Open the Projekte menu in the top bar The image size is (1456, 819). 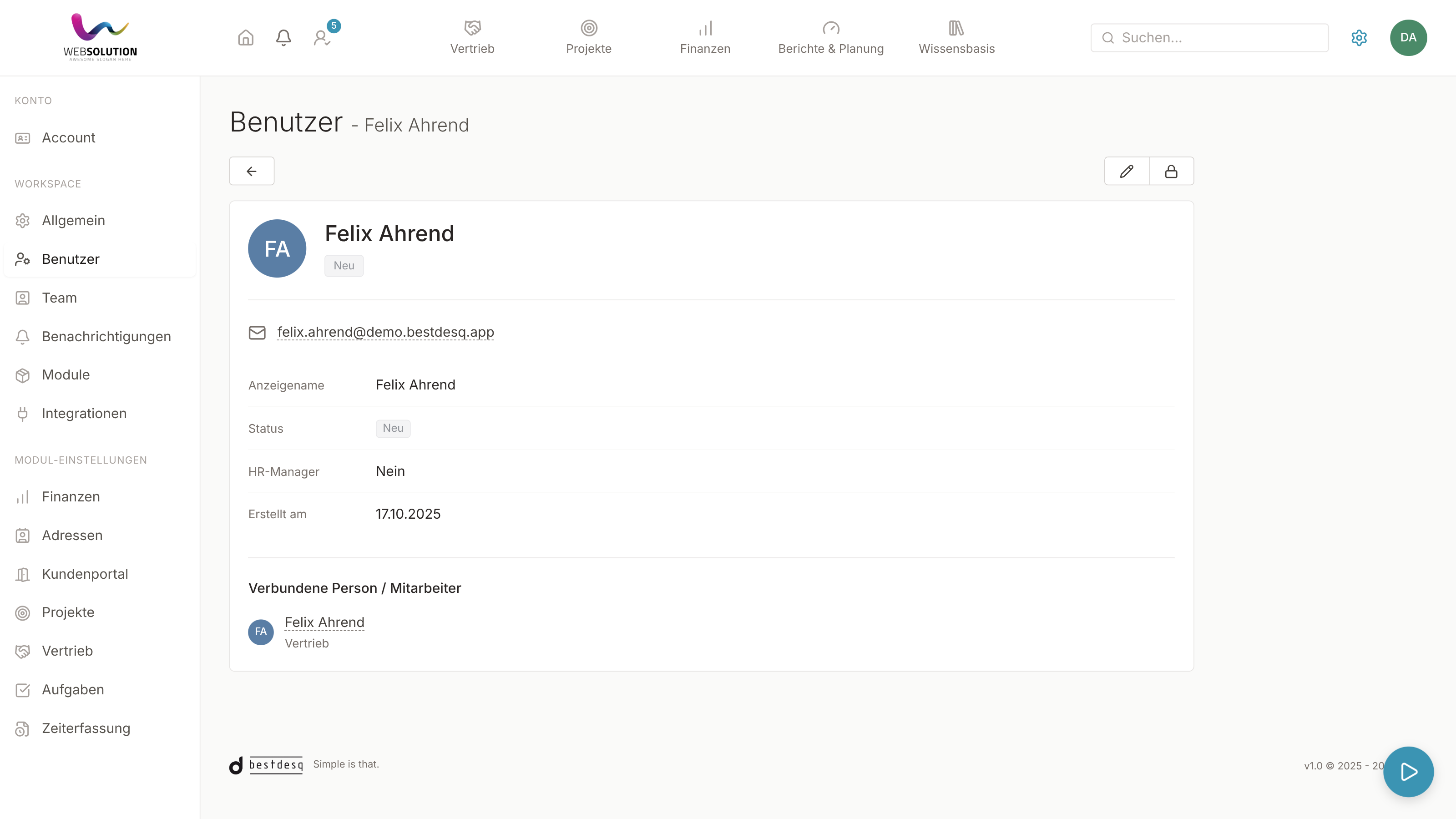(588, 37)
